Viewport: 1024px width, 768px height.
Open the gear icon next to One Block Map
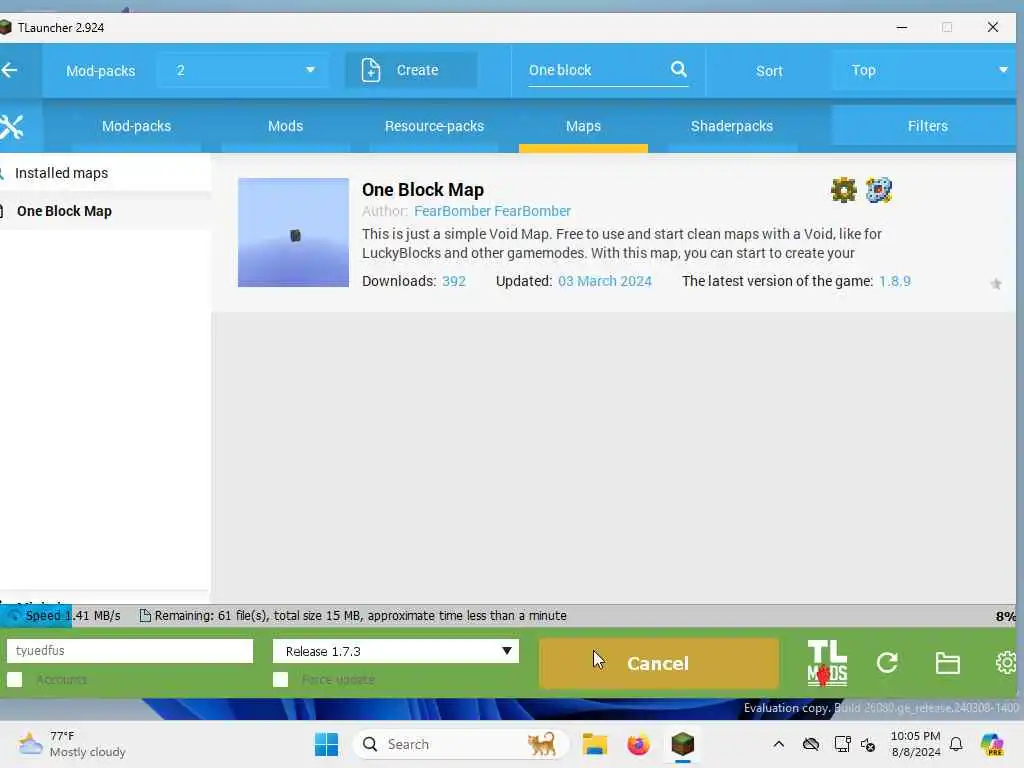pyautogui.click(x=843, y=190)
